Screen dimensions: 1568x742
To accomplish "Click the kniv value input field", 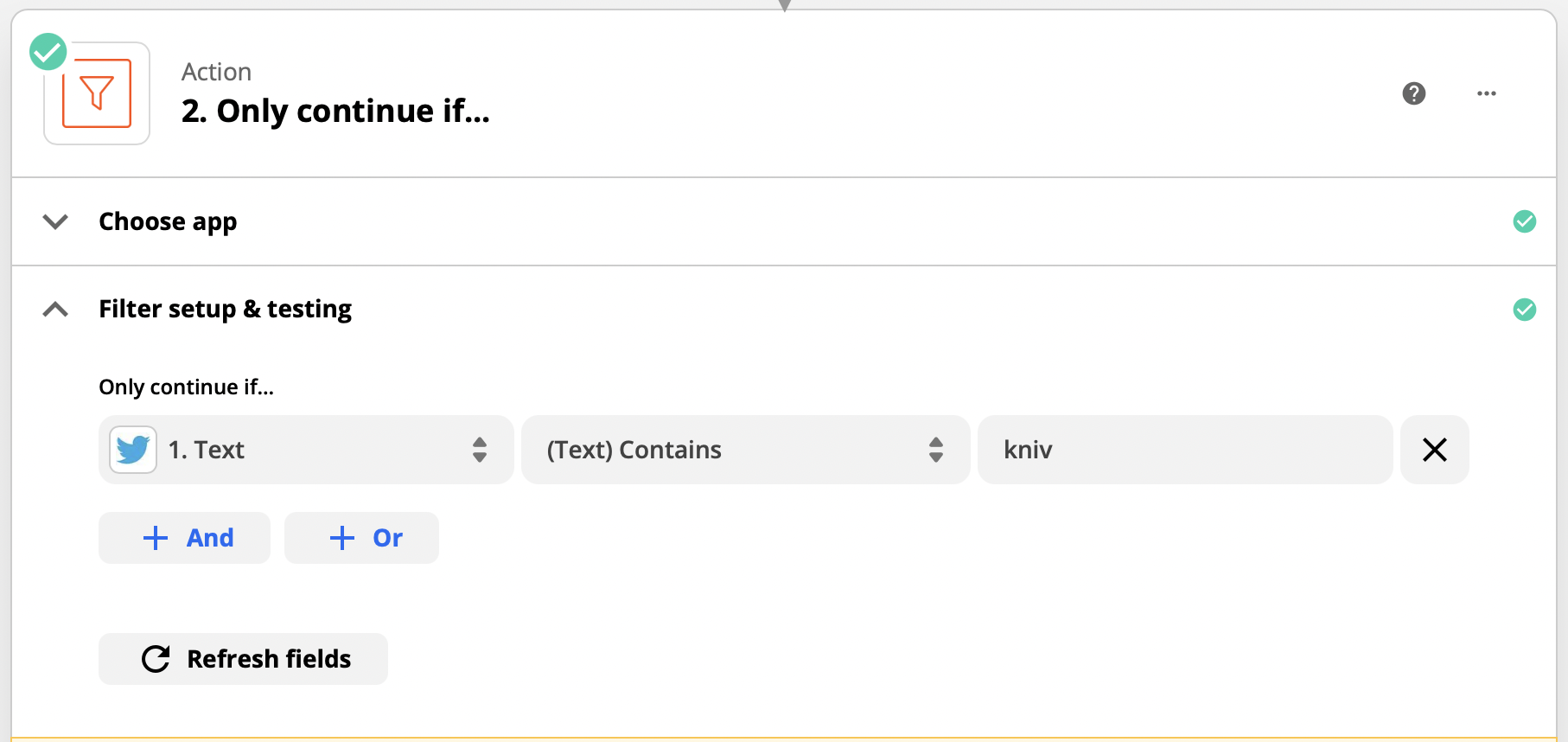I will (x=1185, y=450).
